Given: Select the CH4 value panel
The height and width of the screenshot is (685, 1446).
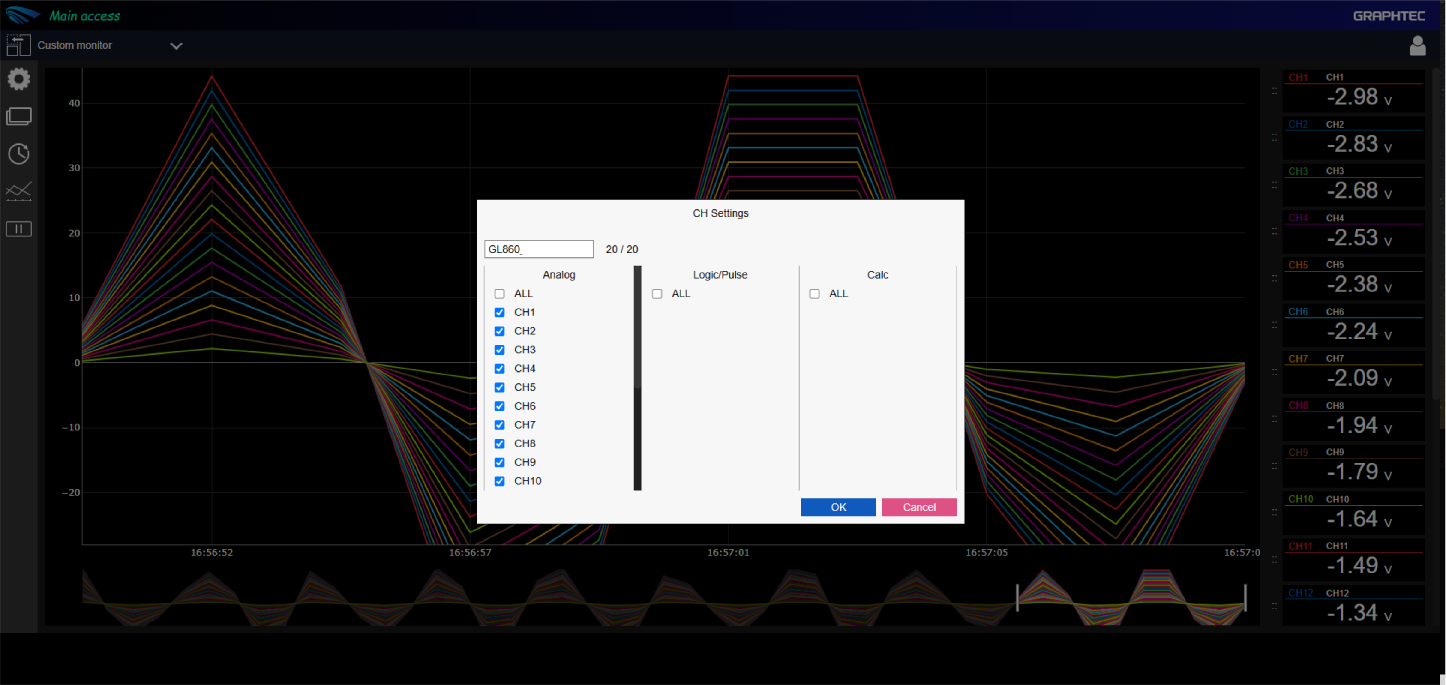Looking at the screenshot, I should [1354, 231].
